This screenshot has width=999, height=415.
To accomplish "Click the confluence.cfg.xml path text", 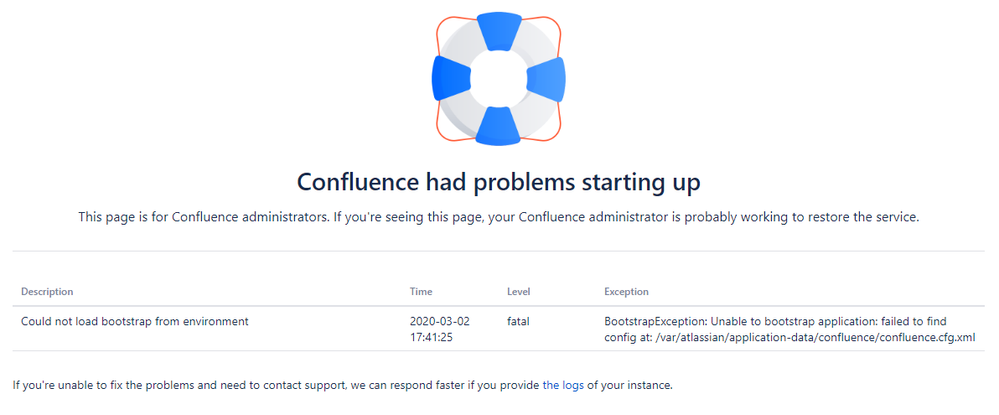I will pyautogui.click(x=815, y=337).
